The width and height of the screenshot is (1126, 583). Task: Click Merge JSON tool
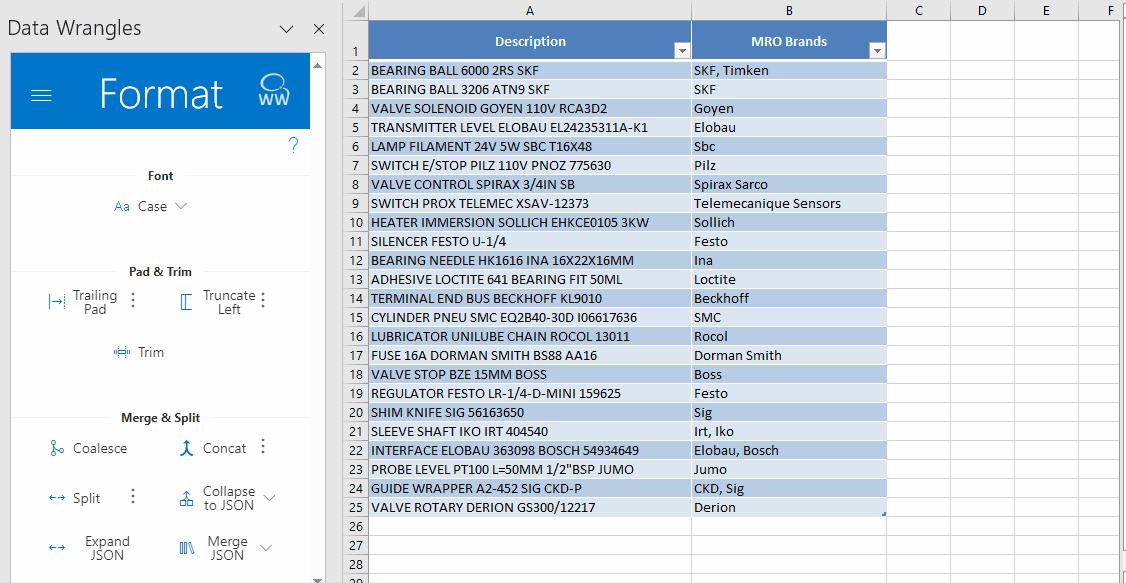[213, 548]
